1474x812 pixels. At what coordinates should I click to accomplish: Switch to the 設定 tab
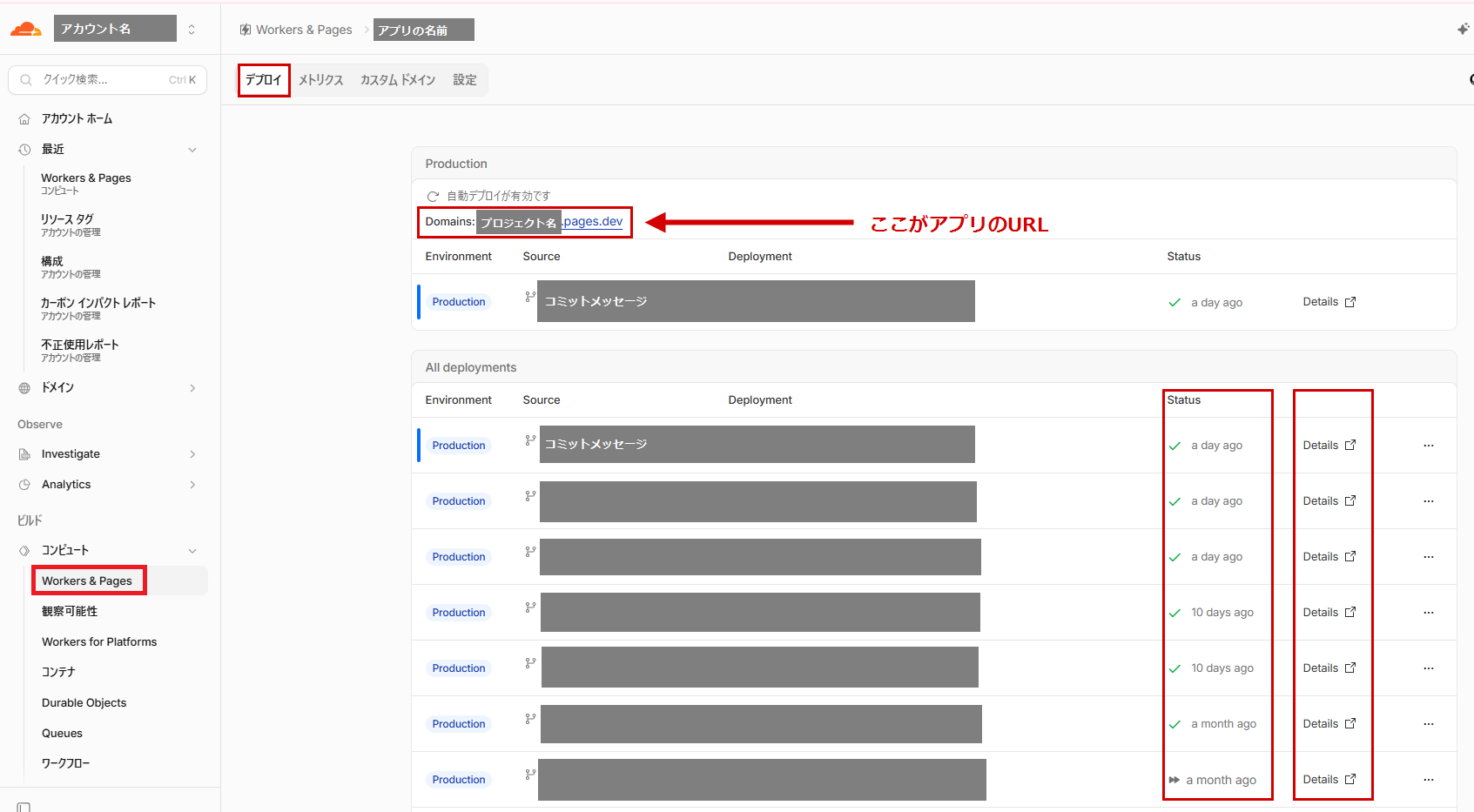465,80
